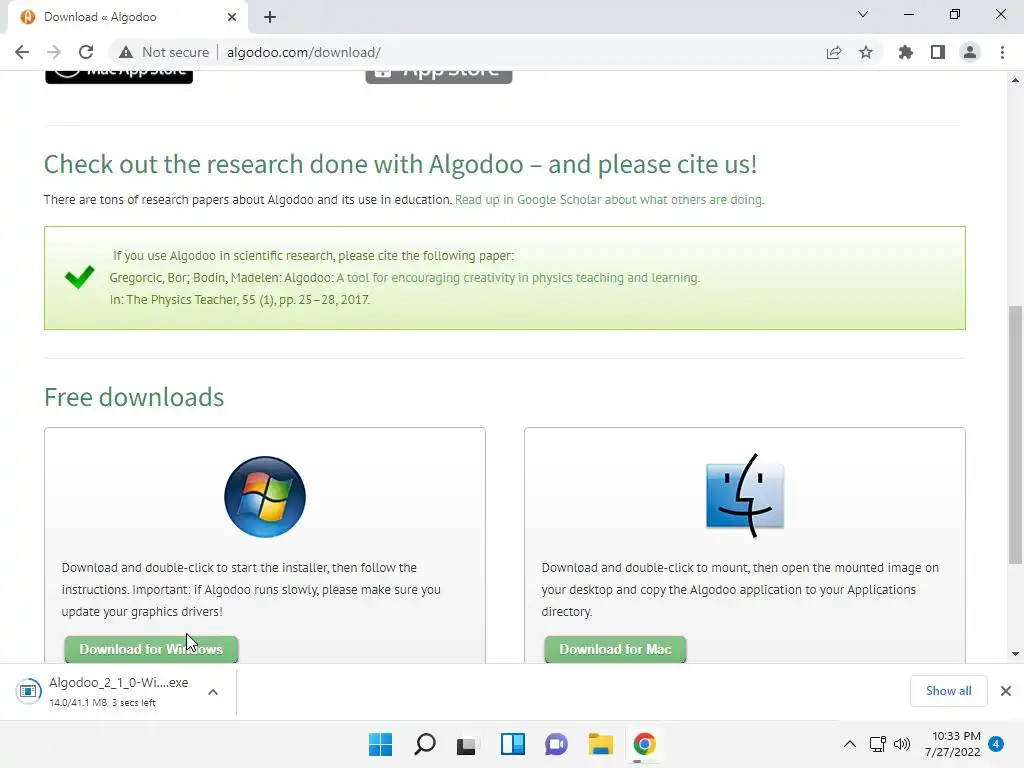Open the Chat taskbar icon

556,744
